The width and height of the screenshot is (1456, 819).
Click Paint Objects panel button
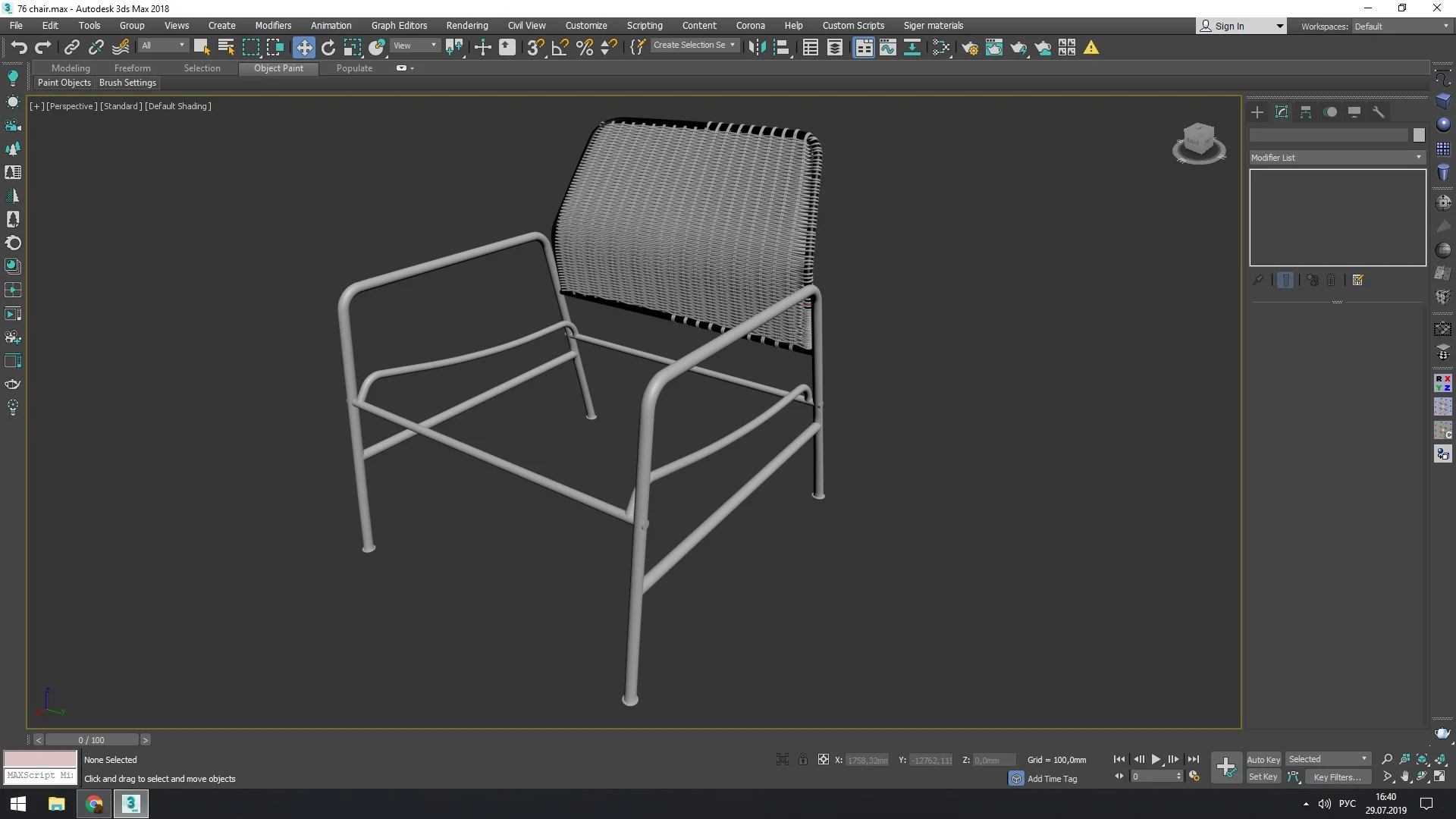point(64,83)
